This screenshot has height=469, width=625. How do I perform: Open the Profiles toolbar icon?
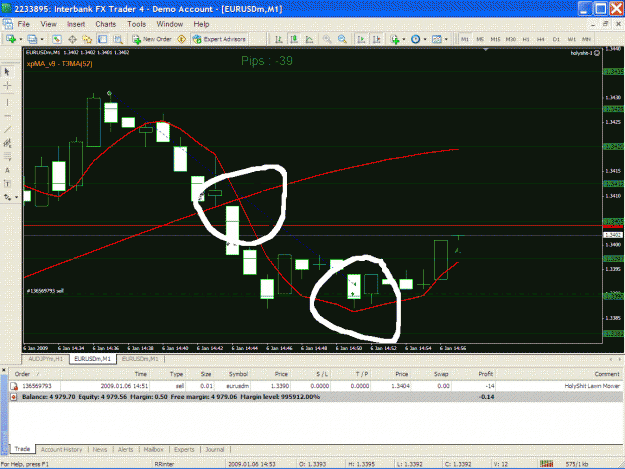pyautogui.click(x=32, y=39)
